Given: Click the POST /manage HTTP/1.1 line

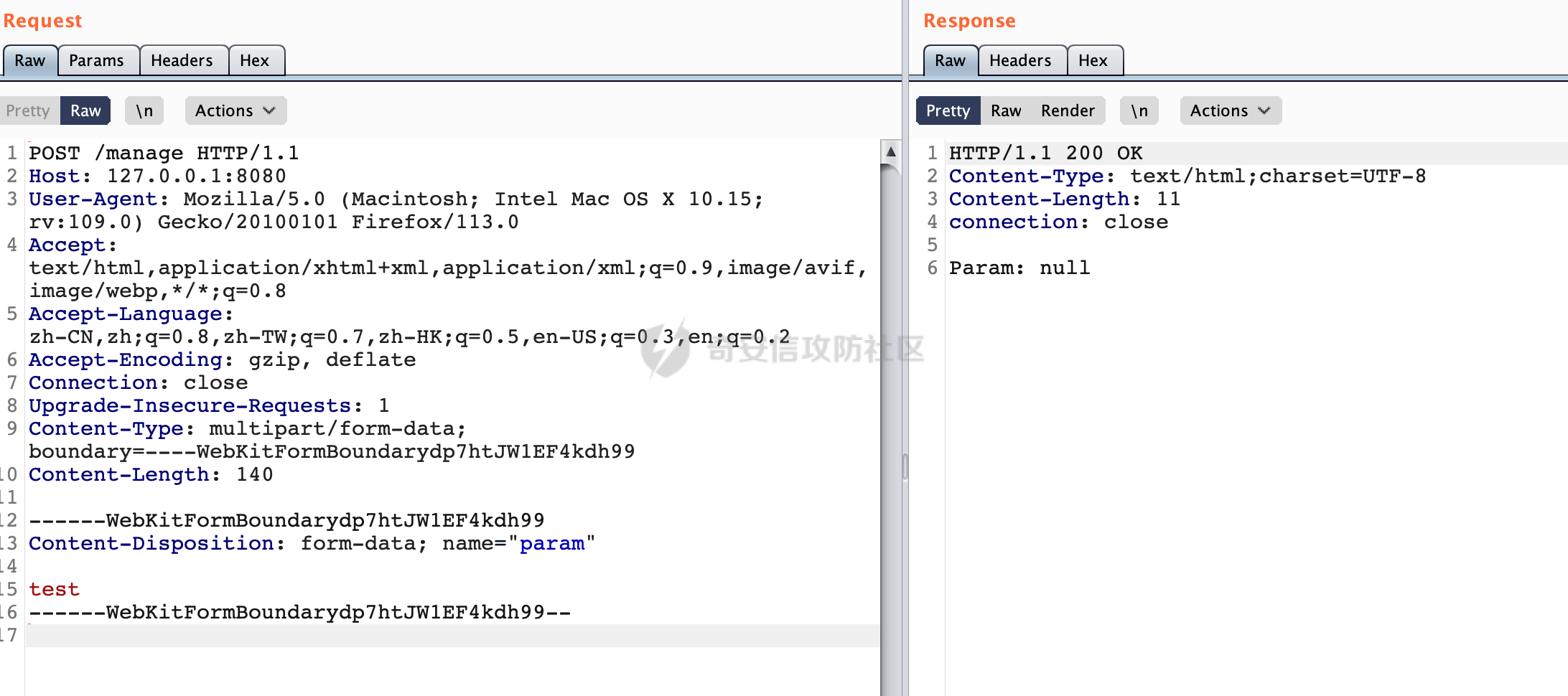Looking at the screenshot, I should point(164,153).
